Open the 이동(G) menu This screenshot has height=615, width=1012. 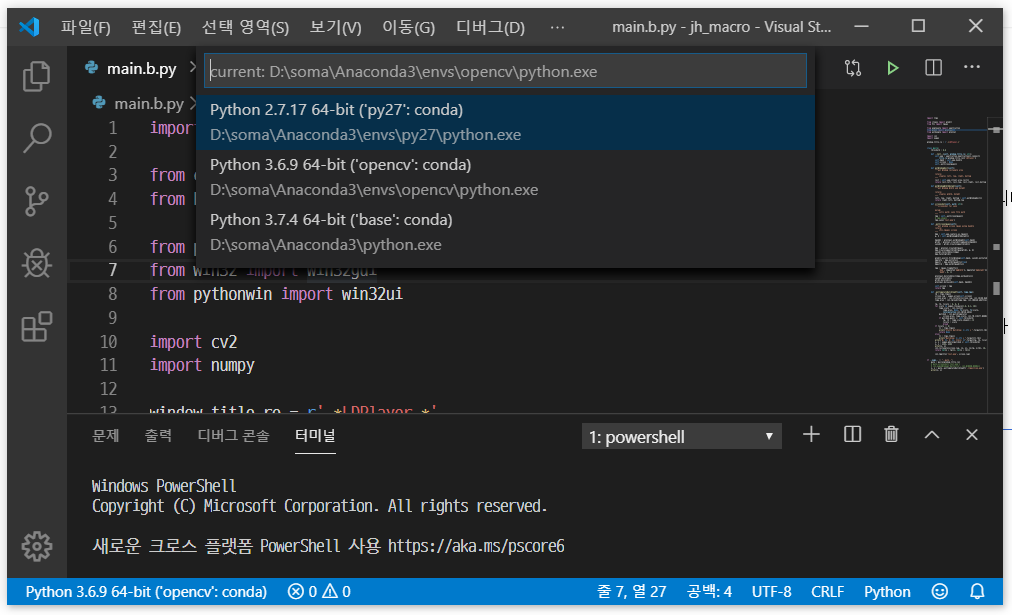(409, 27)
